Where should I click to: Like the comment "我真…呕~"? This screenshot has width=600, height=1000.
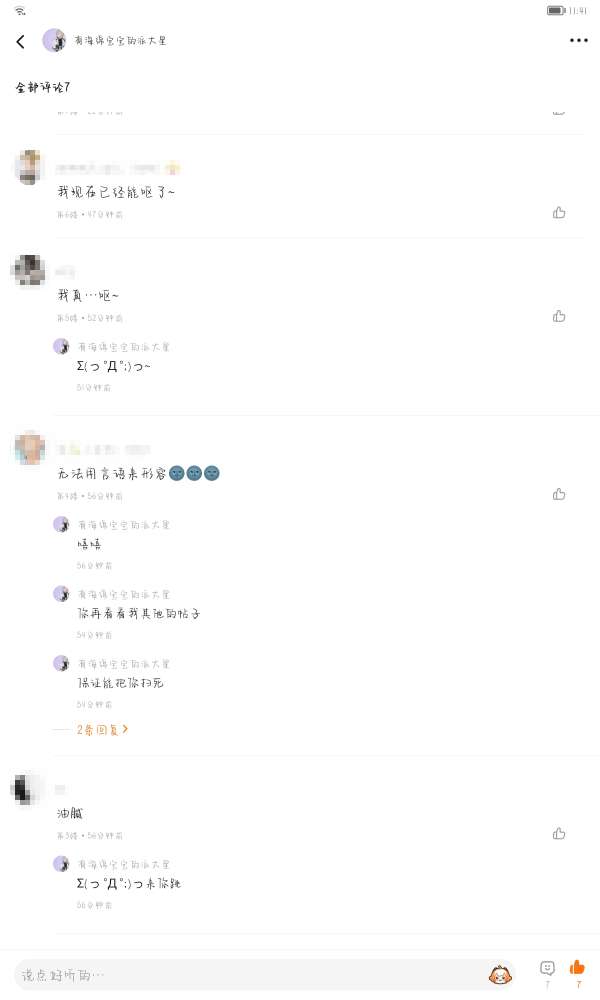pyautogui.click(x=559, y=316)
